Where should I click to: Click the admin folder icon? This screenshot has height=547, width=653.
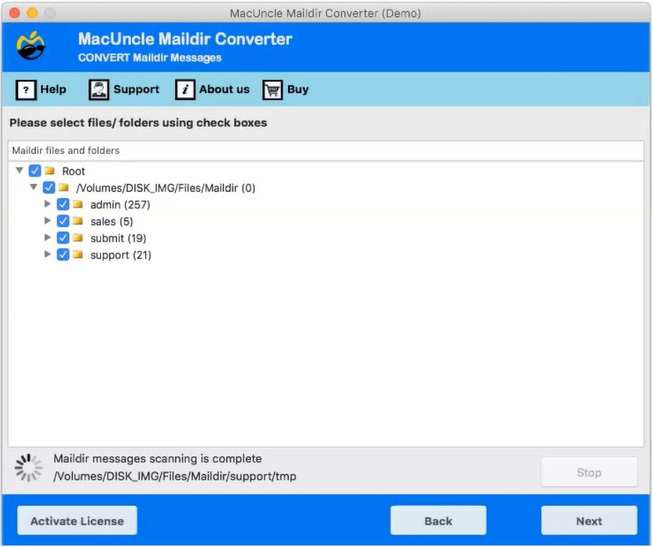pos(78,204)
